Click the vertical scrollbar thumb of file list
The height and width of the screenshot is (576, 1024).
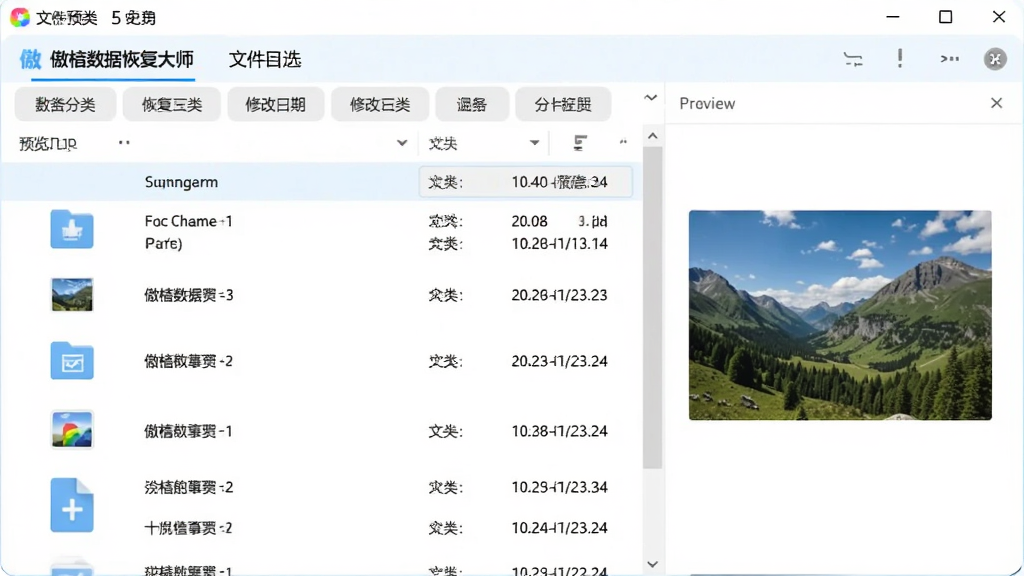(652, 307)
